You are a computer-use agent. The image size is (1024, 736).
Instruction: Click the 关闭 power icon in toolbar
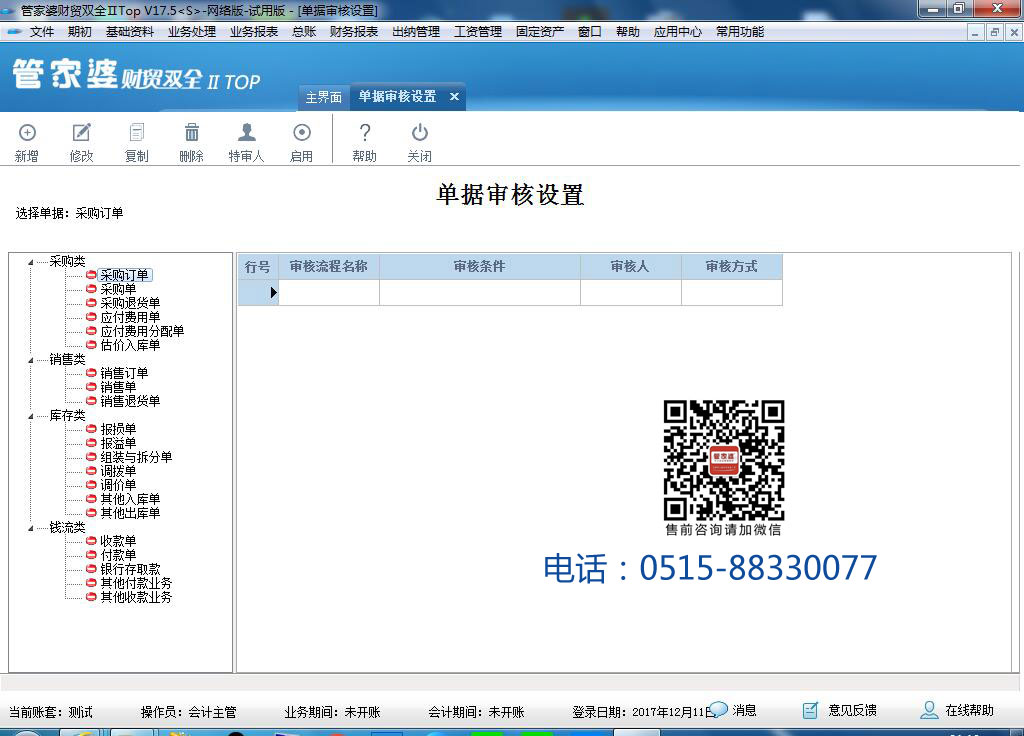[419, 133]
